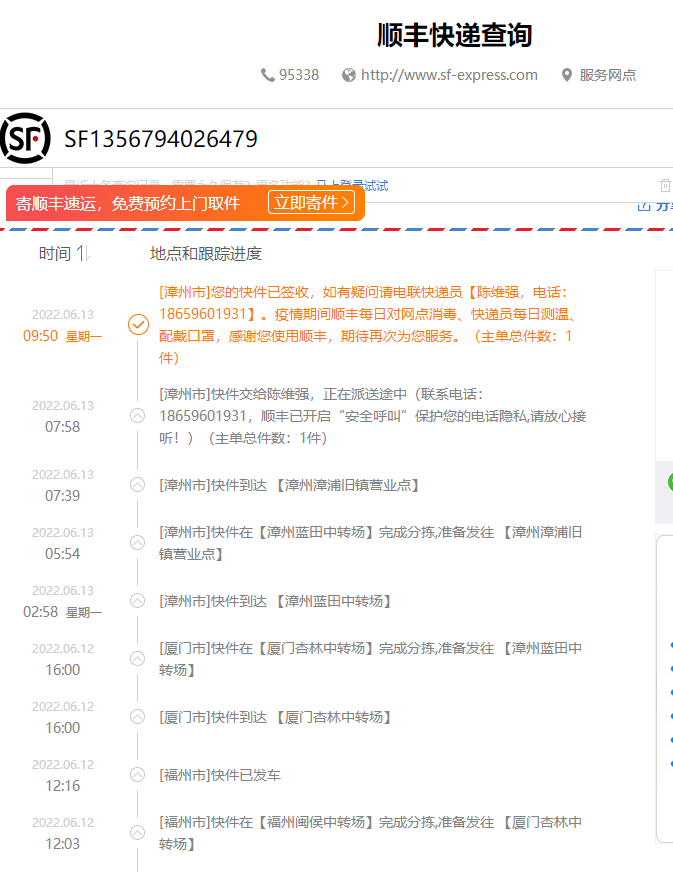673x872 pixels.
Task: Click the 厦门杏林中转场 sorting completed entry
Action: click(x=370, y=659)
